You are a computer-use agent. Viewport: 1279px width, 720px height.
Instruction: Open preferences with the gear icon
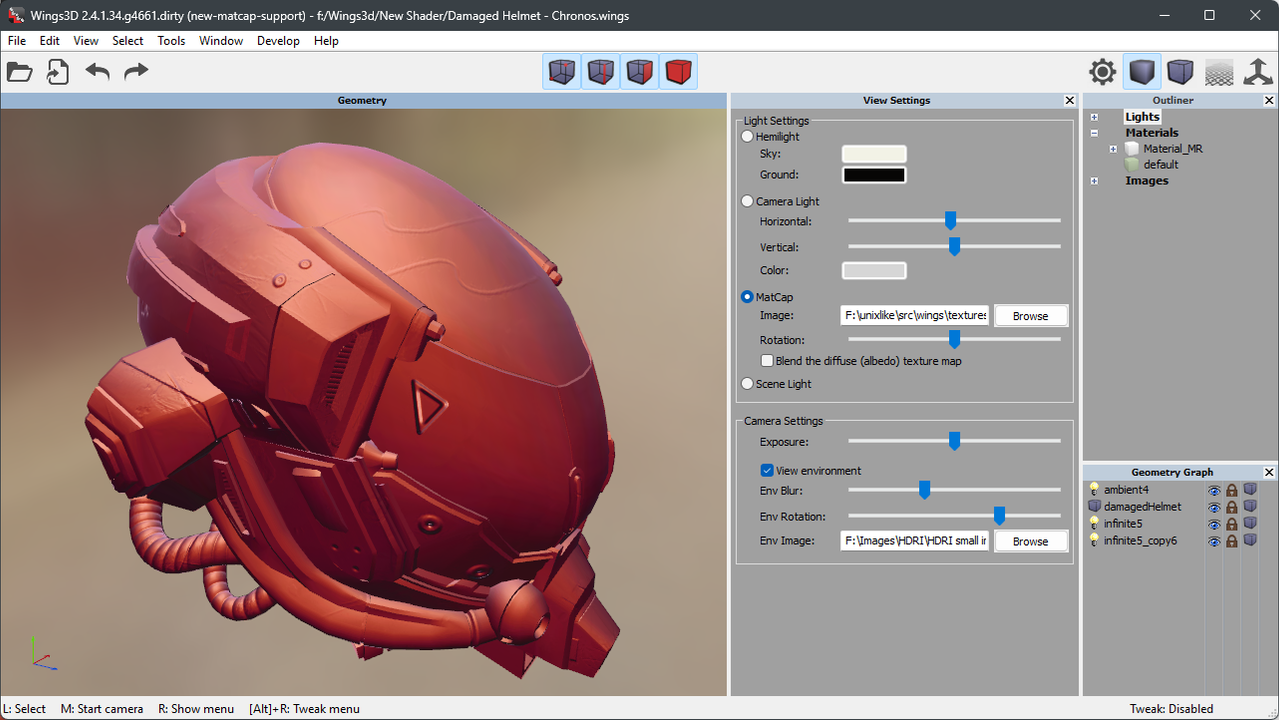[x=1103, y=72]
